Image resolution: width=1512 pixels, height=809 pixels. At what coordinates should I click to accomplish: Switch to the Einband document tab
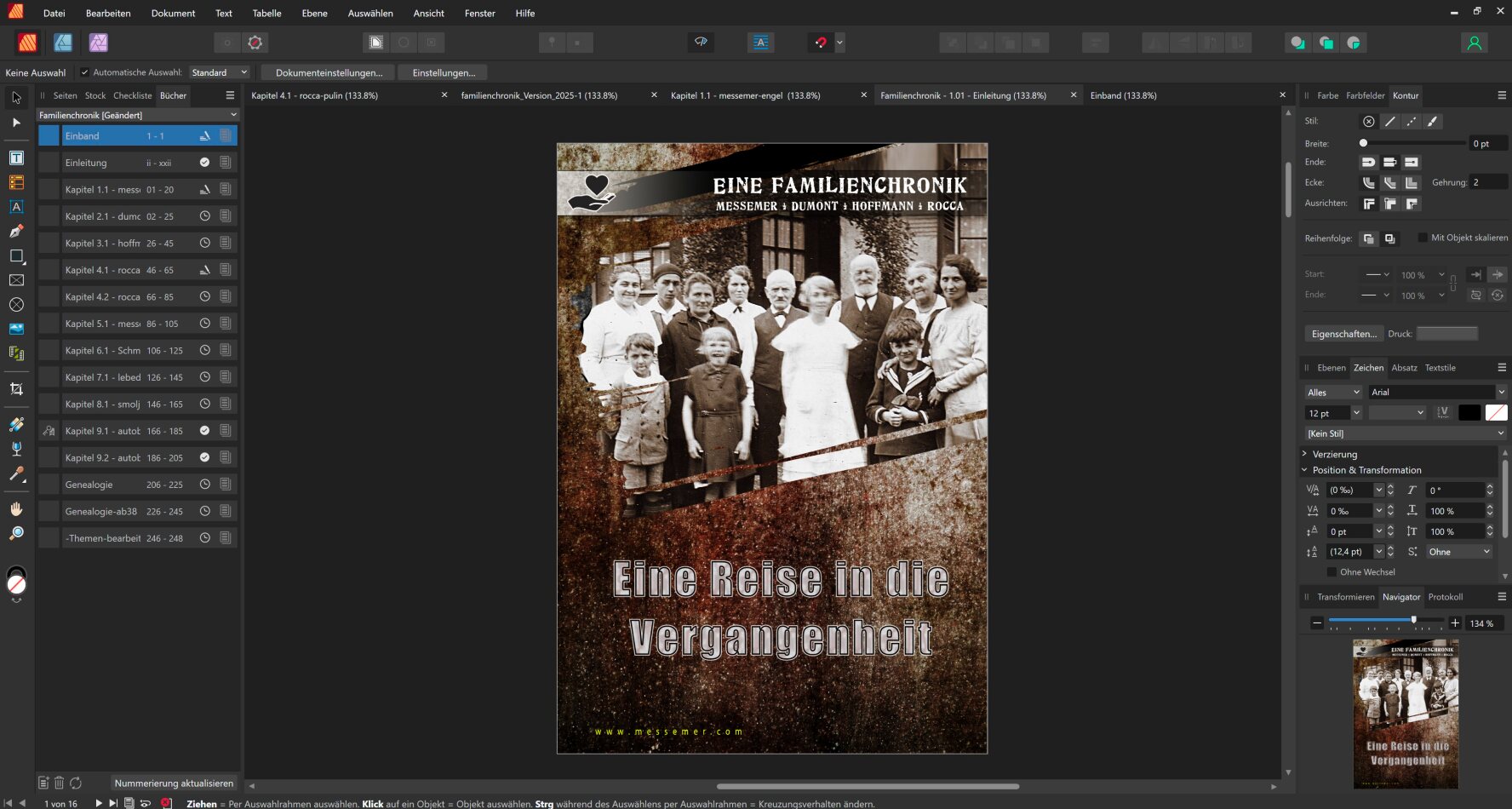1123,95
